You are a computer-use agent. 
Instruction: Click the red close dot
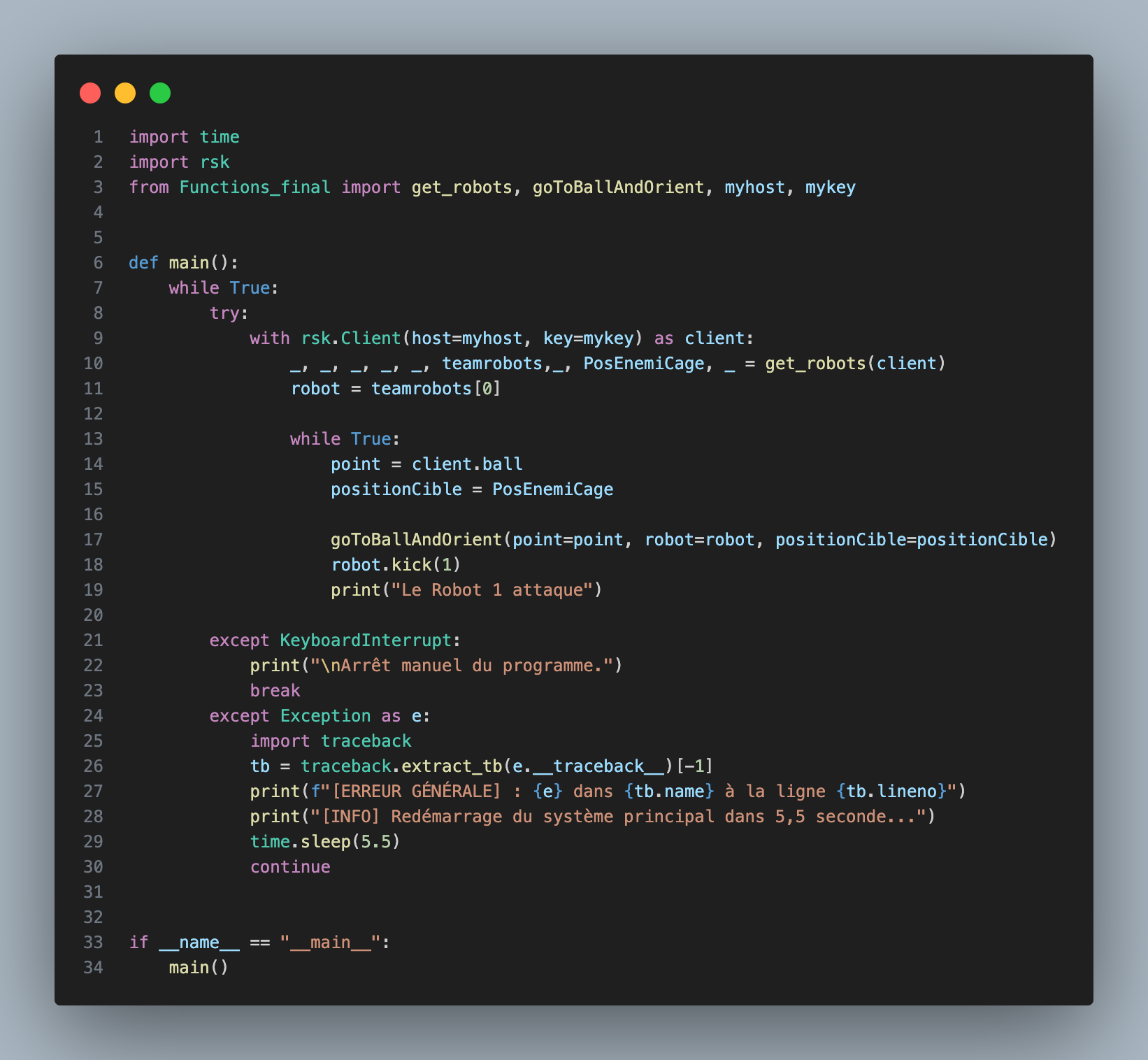(x=90, y=93)
